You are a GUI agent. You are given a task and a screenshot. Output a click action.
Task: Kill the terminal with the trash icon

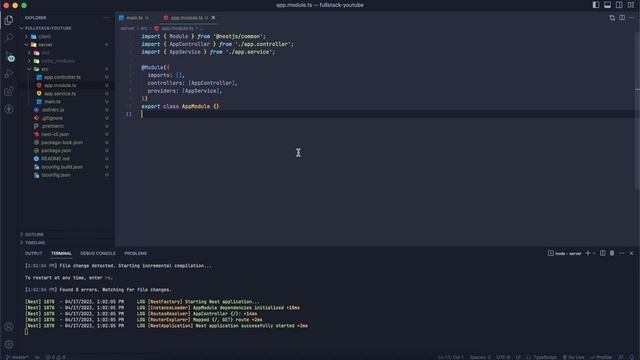[x=612, y=253]
